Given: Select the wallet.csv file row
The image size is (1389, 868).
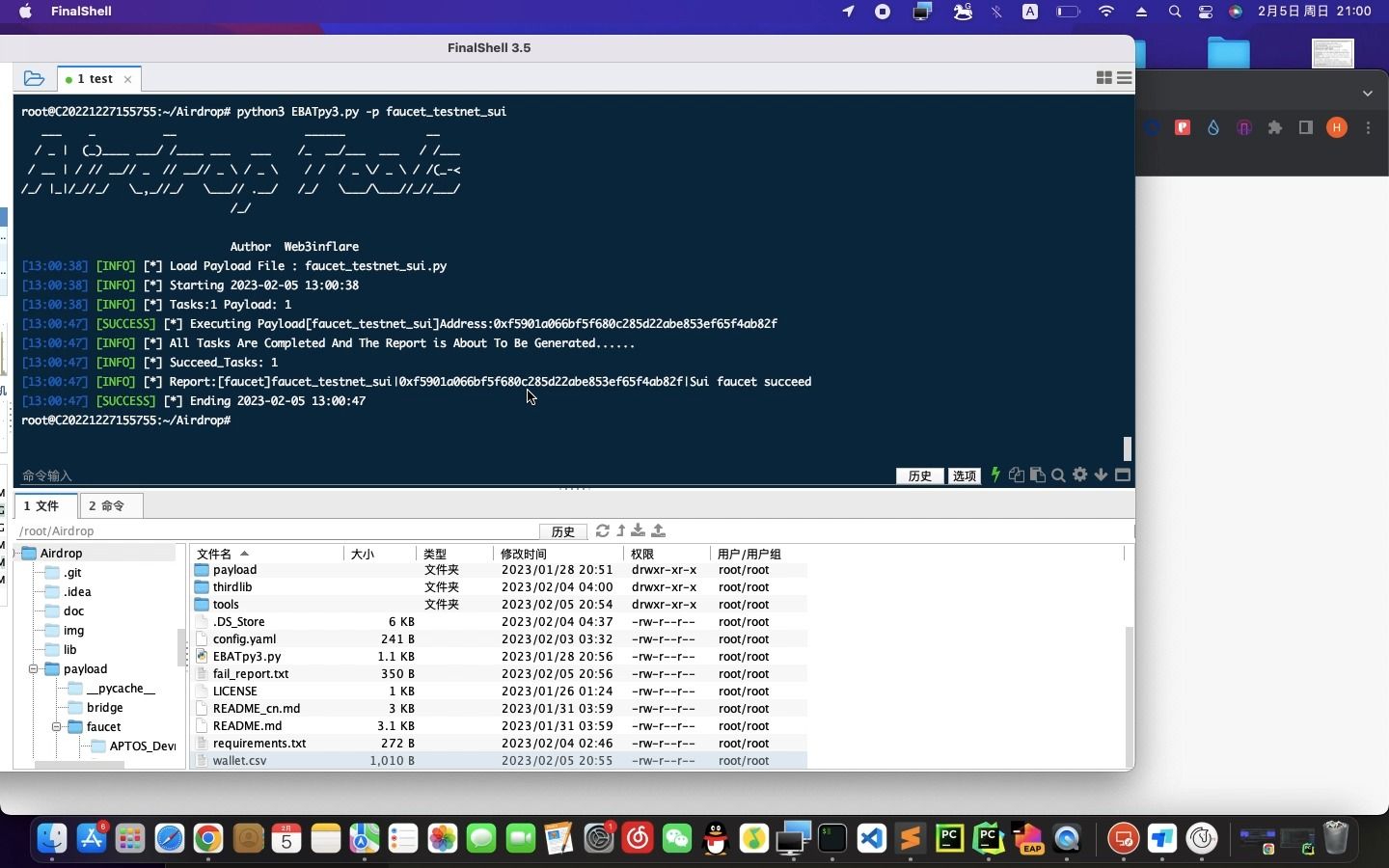Looking at the screenshot, I should click(x=499, y=761).
